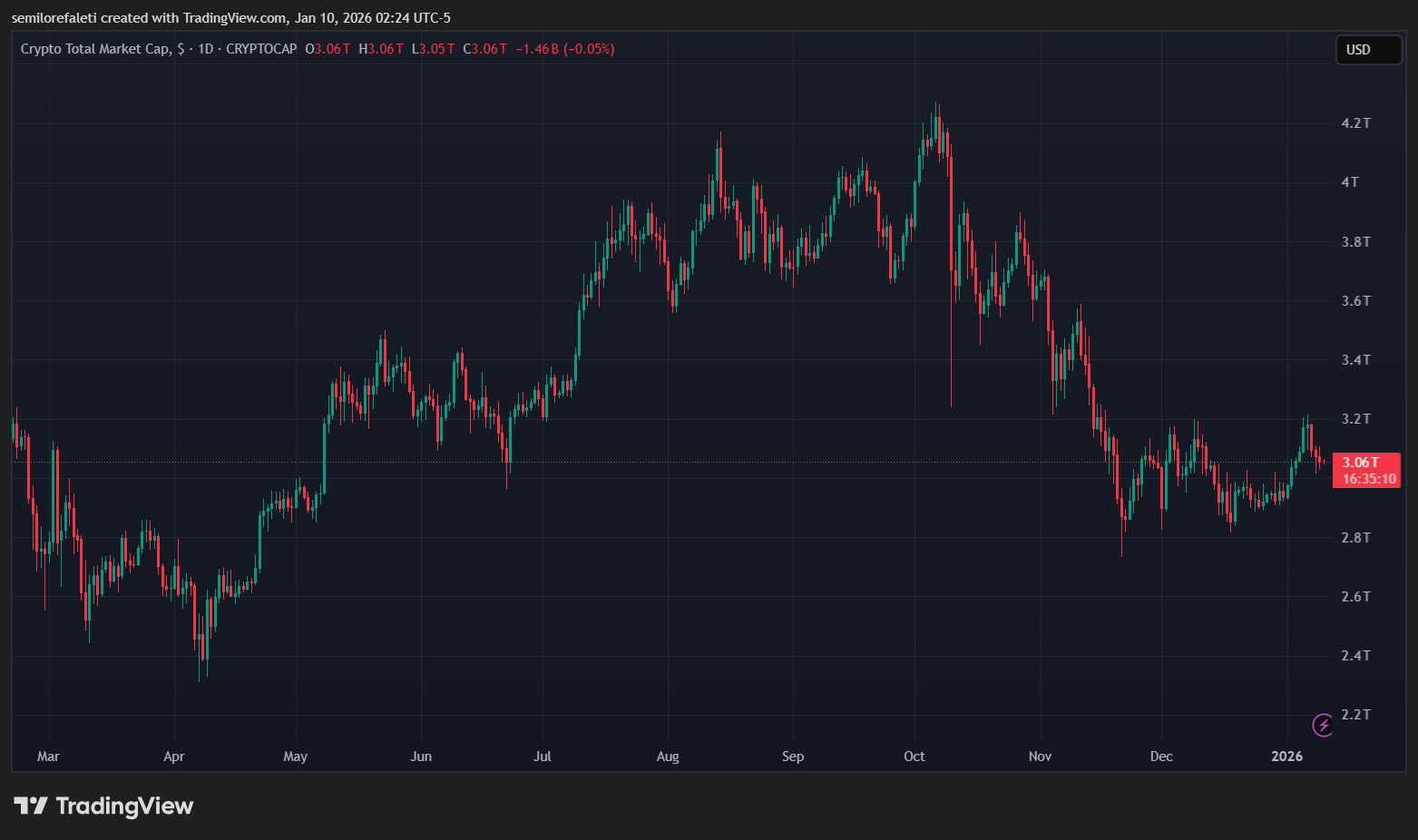Screen dimensions: 1418x840
Task: Click the Oct label on time axis
Action: click(x=914, y=757)
